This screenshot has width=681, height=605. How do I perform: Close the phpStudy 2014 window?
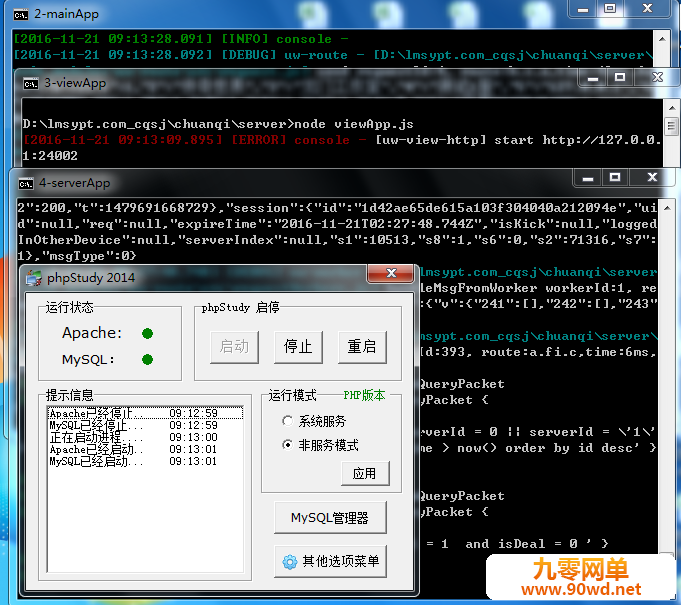pos(390,273)
